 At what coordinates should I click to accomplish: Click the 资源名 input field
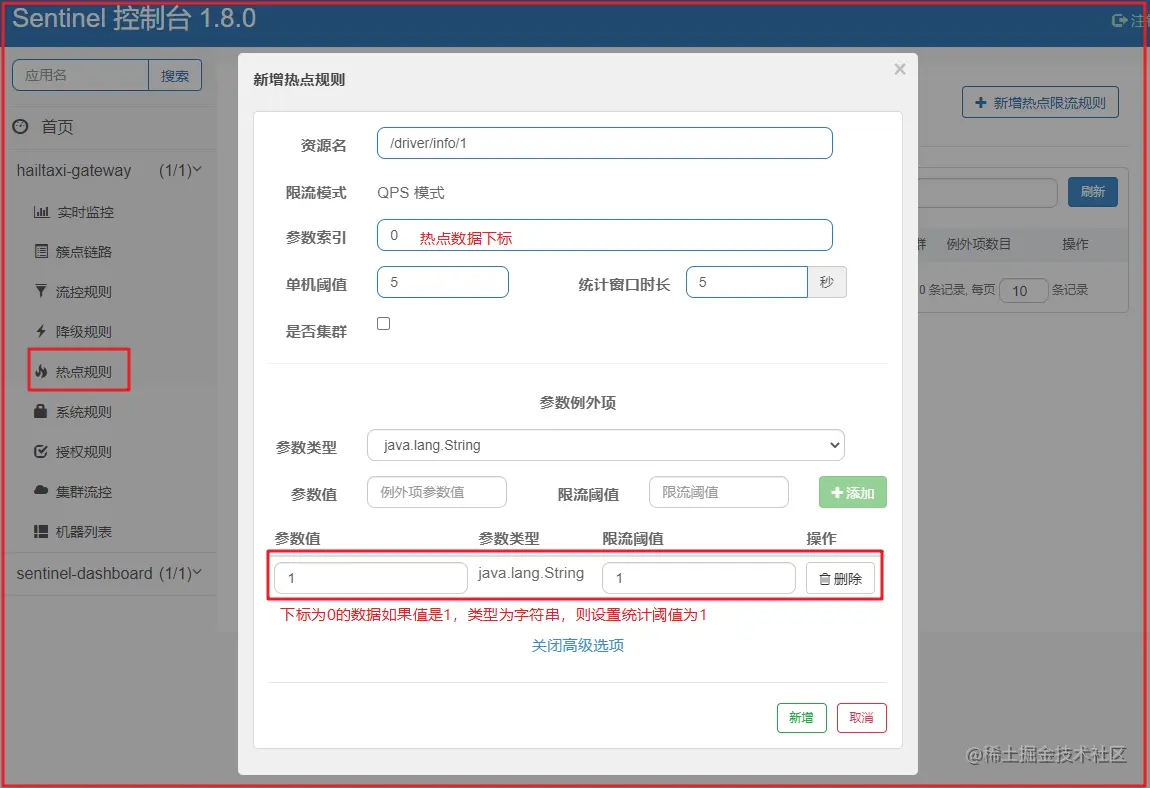(605, 143)
